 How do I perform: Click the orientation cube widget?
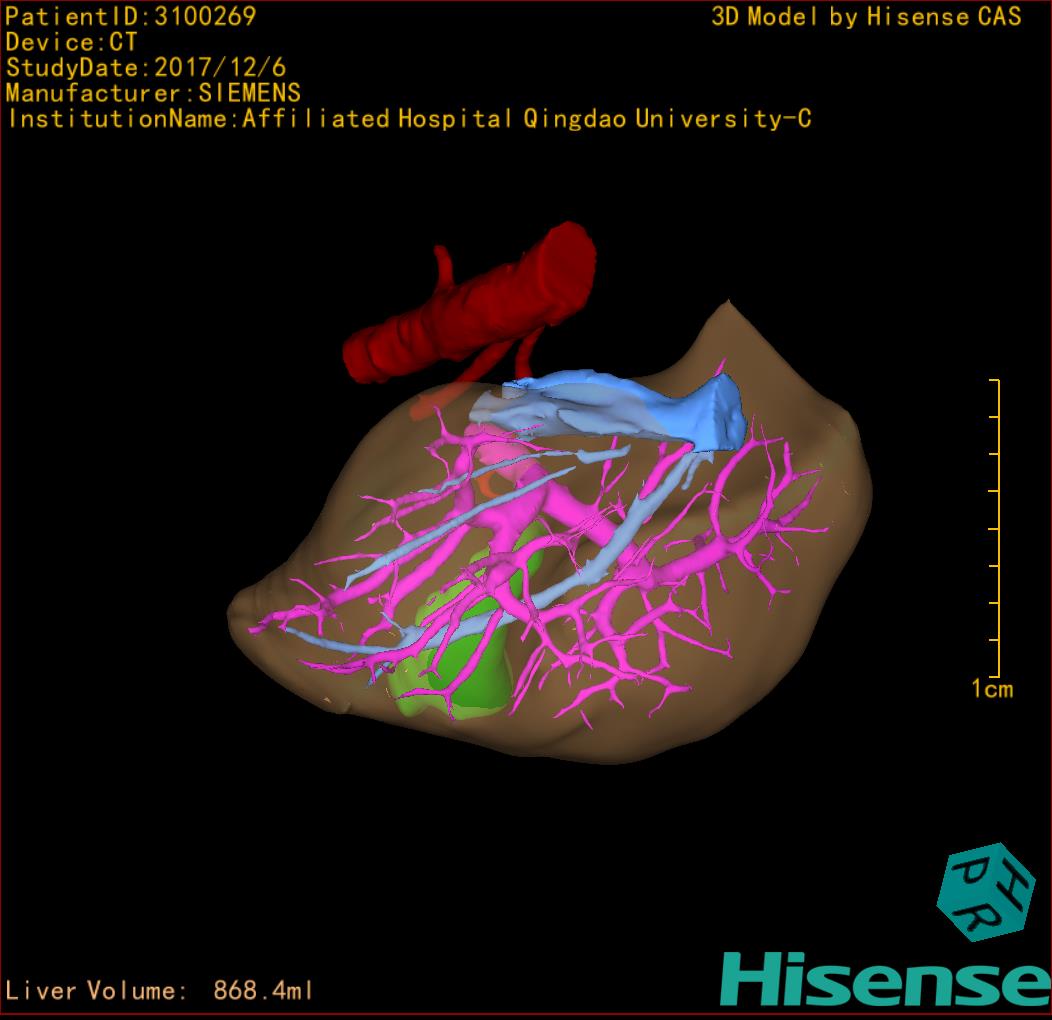tap(985, 892)
